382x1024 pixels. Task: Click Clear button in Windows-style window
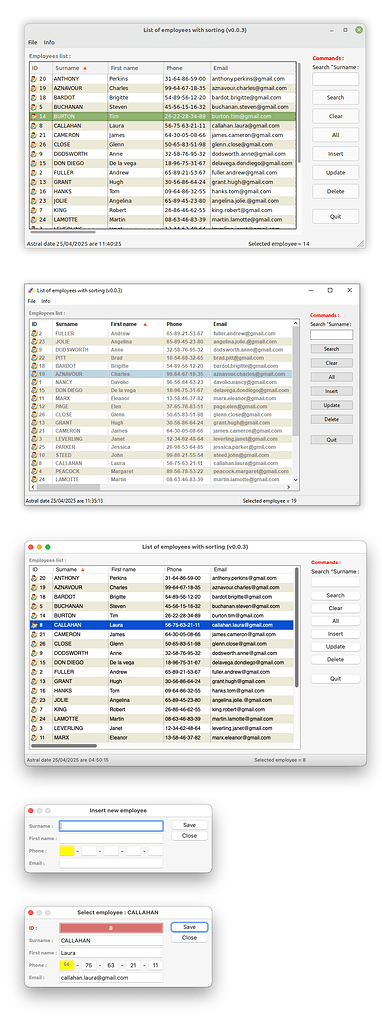(331, 362)
